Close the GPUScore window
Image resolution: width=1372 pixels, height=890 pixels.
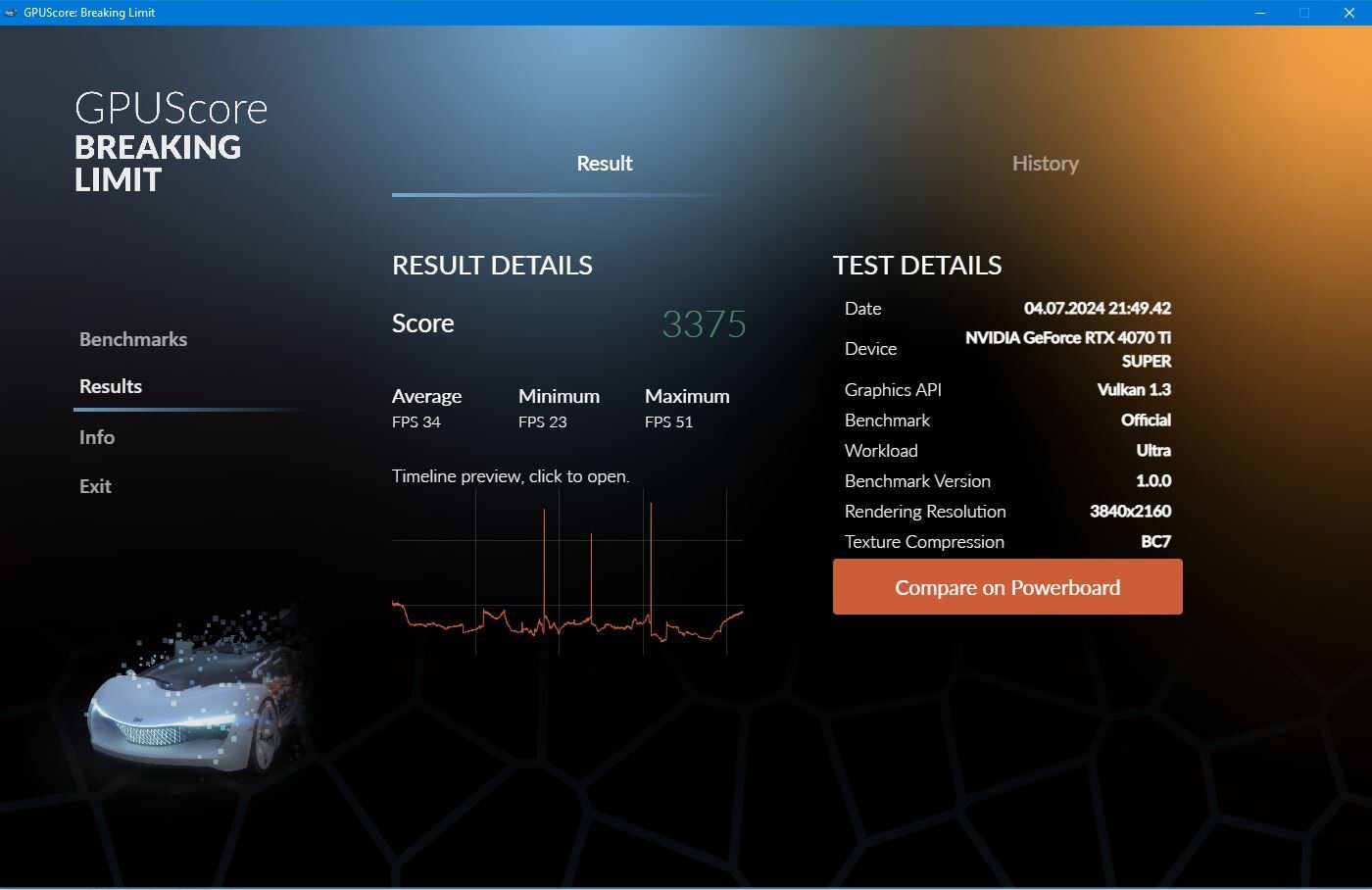tap(1349, 13)
